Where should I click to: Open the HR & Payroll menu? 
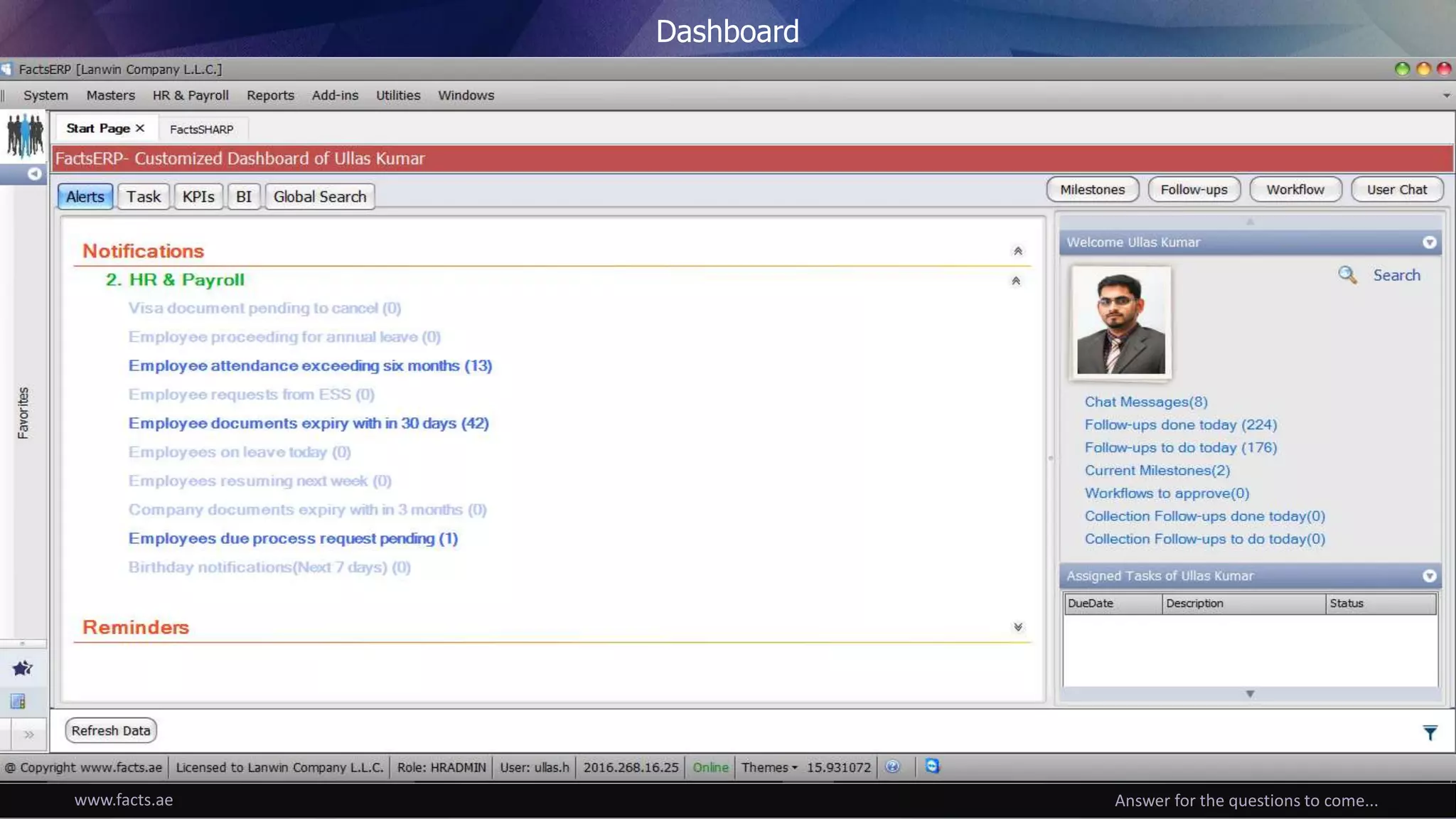(191, 95)
